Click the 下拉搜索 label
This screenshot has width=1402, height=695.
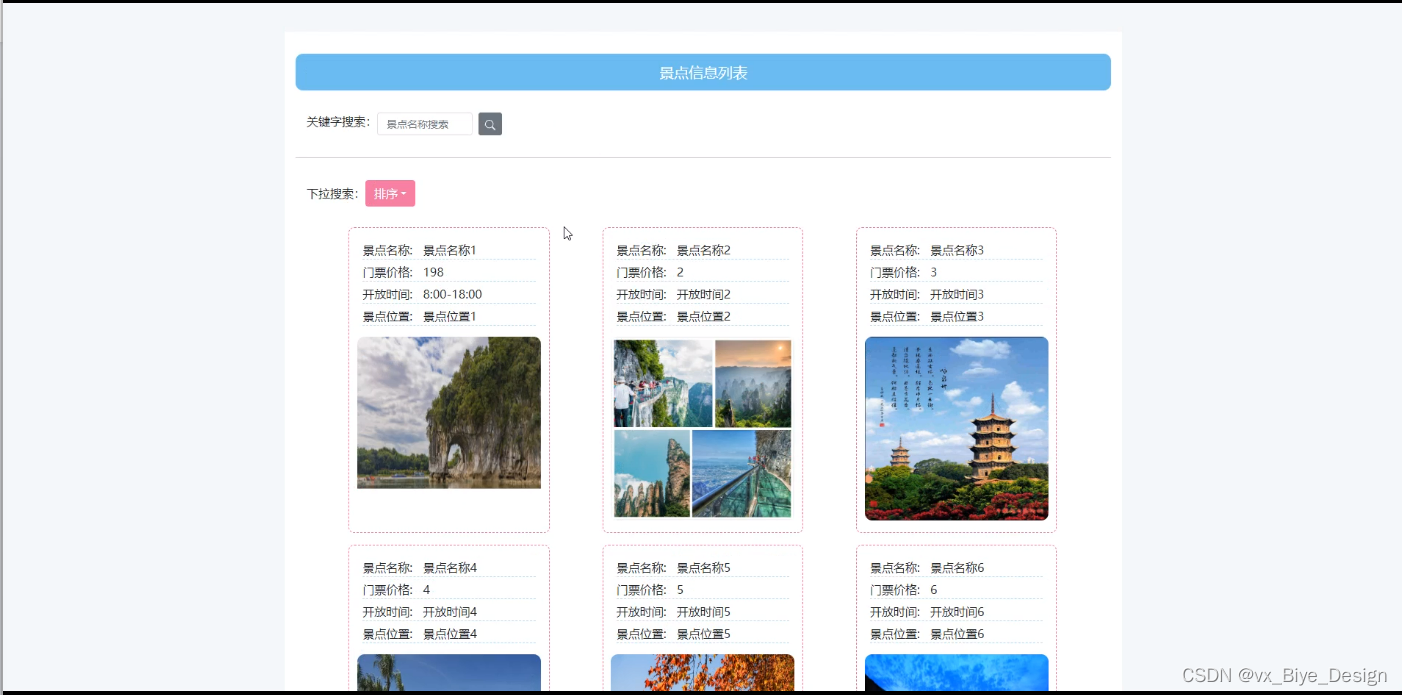(332, 194)
